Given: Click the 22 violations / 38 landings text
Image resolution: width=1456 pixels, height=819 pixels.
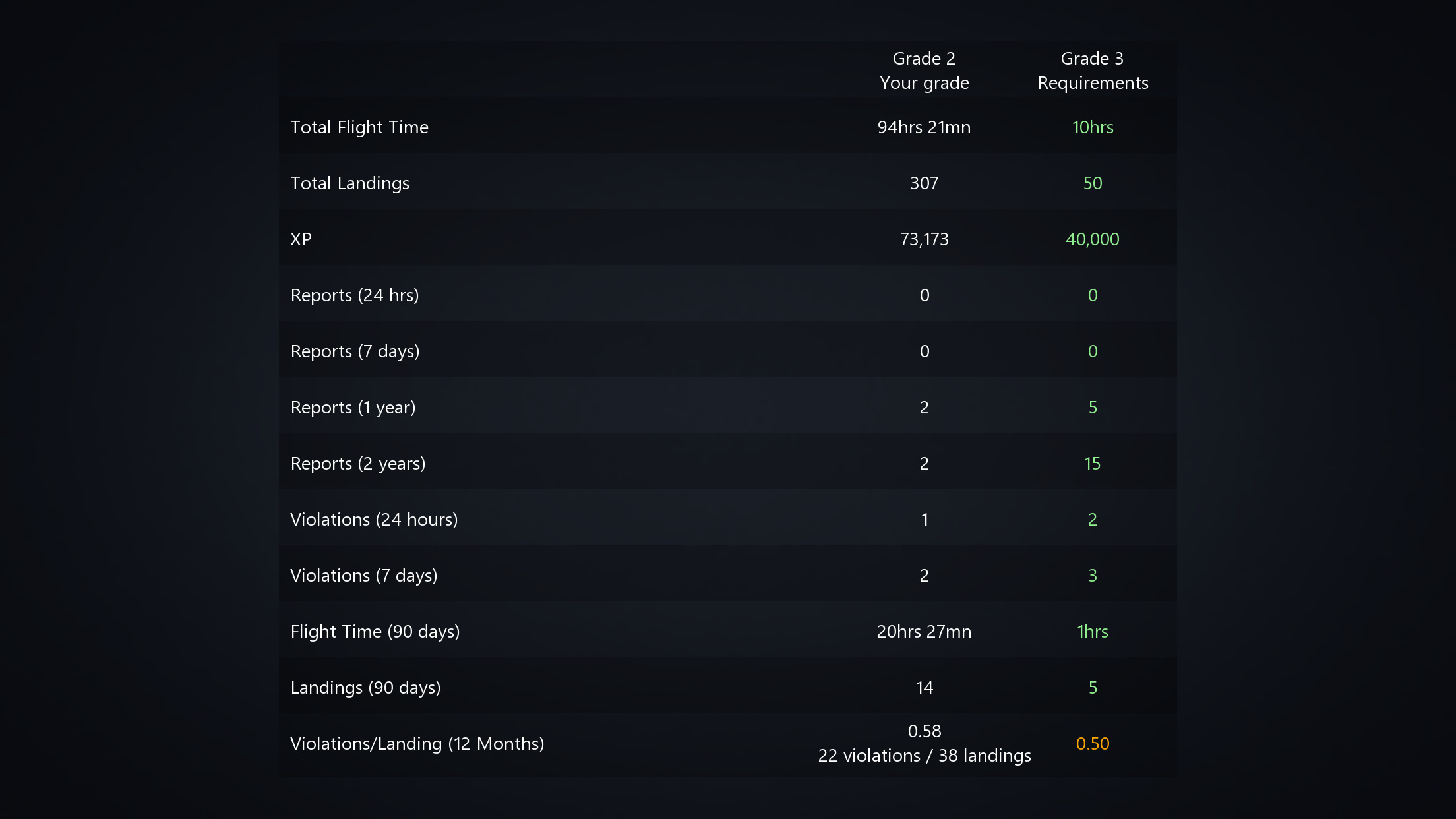Looking at the screenshot, I should (x=925, y=756).
